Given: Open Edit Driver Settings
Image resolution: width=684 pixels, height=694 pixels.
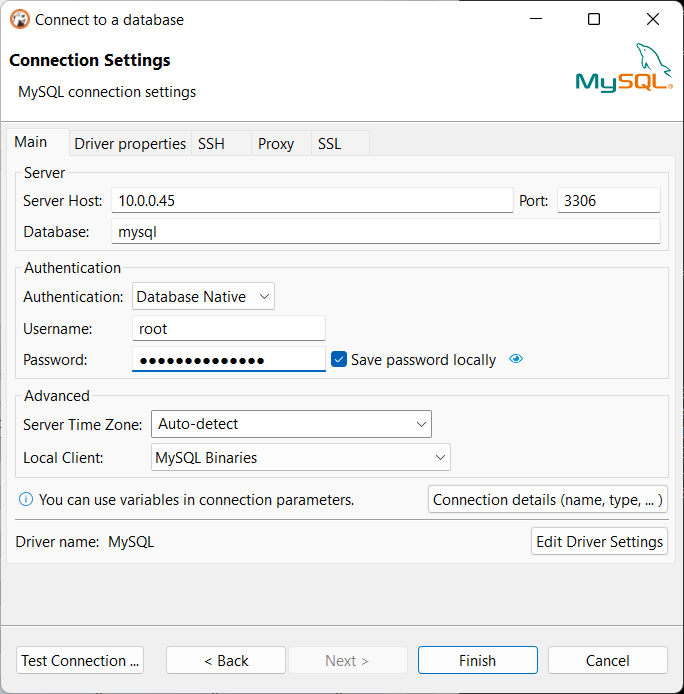Looking at the screenshot, I should click(x=599, y=542).
